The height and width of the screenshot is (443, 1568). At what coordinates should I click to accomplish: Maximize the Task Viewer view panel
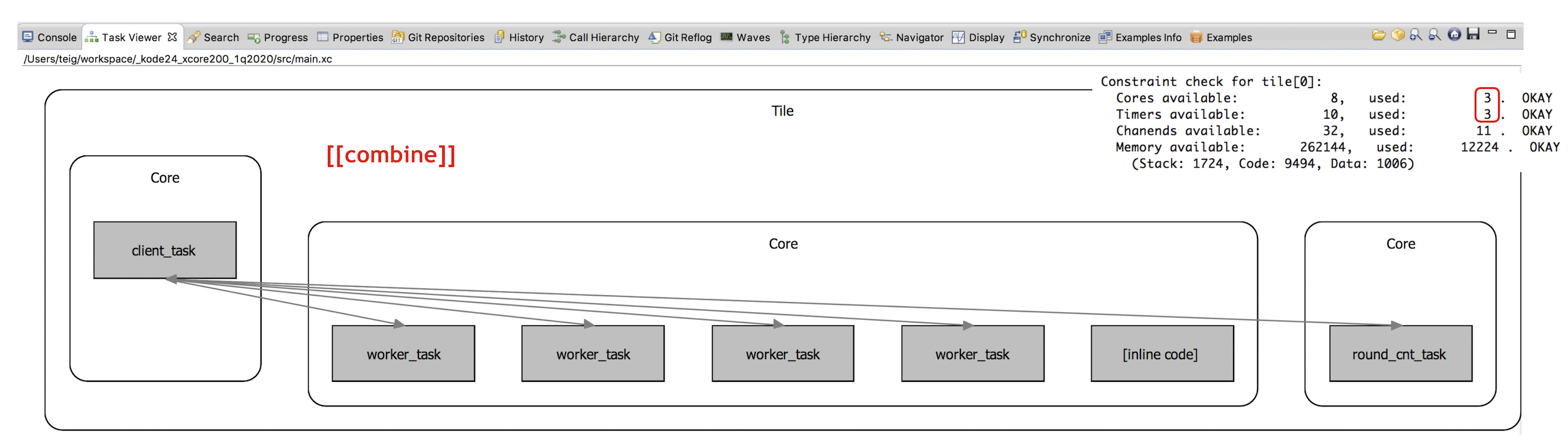[1511, 34]
